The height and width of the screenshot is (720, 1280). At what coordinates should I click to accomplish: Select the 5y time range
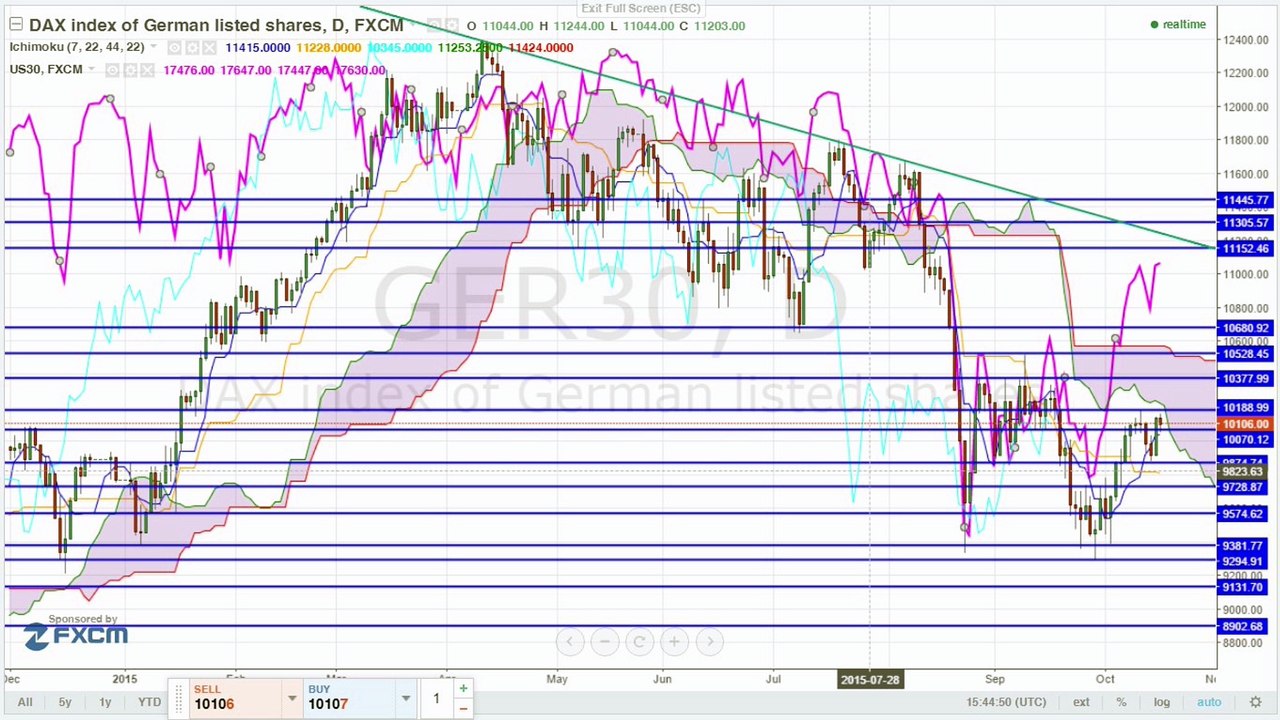[65, 702]
